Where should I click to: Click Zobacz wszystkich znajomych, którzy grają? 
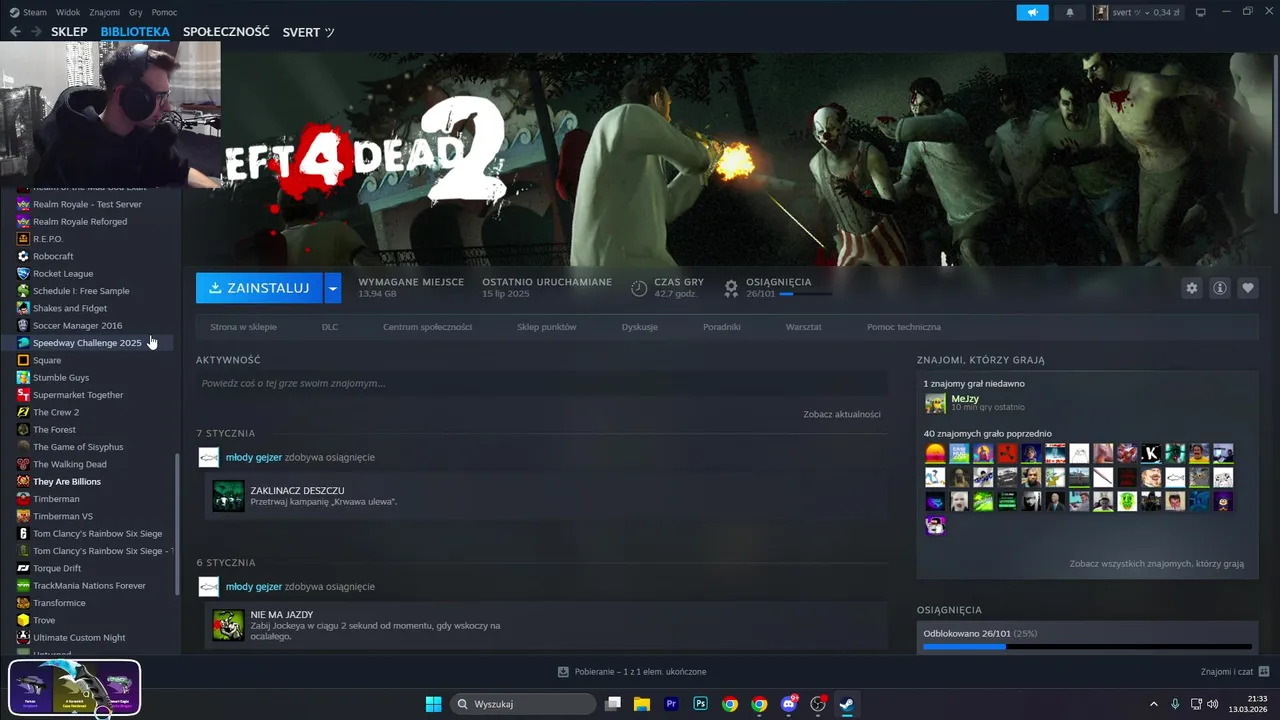(1157, 564)
